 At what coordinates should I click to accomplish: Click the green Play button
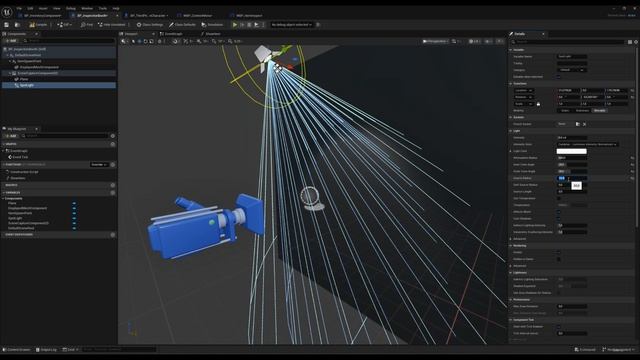(x=235, y=25)
